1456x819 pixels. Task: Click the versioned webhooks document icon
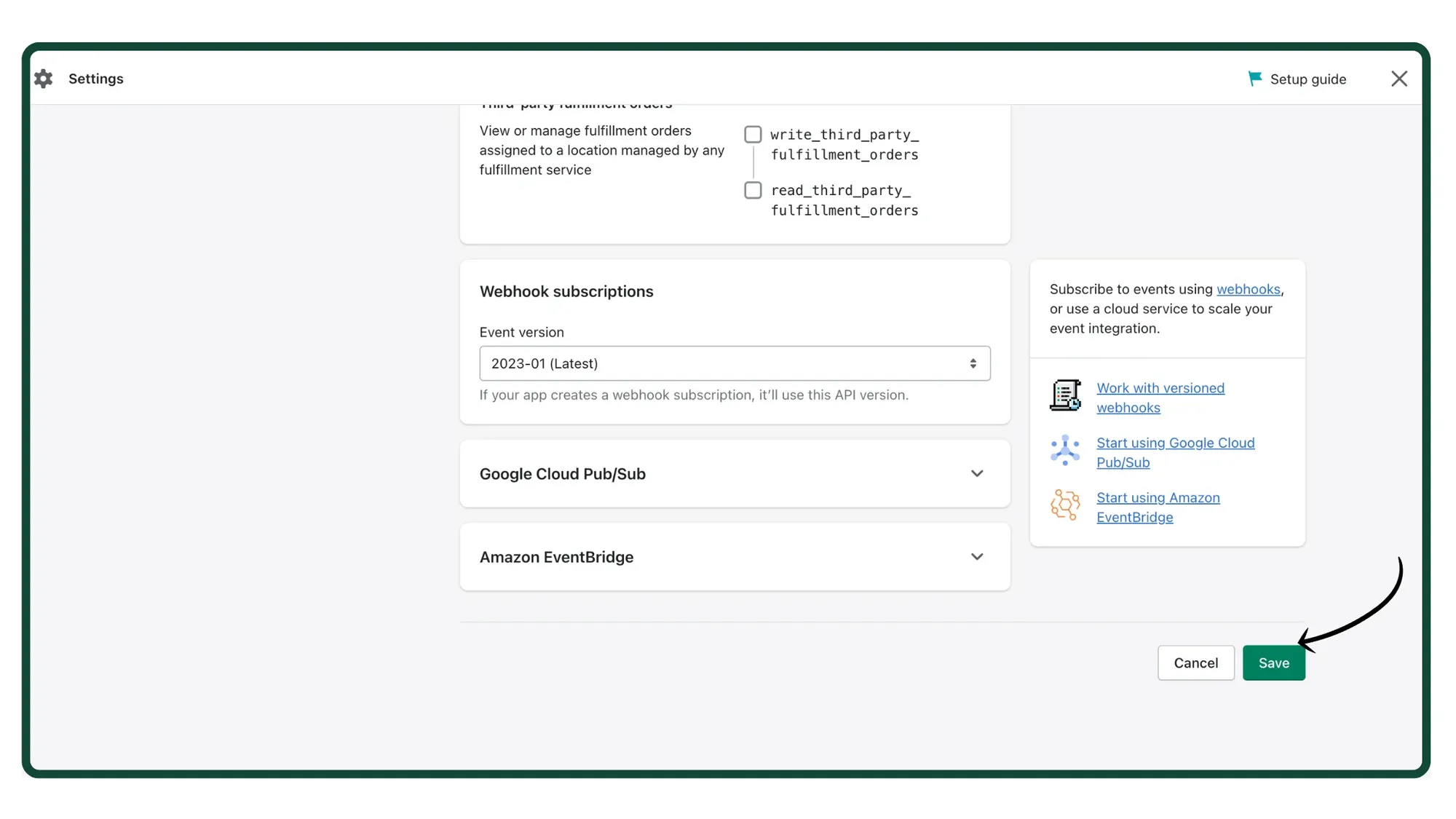(1065, 395)
